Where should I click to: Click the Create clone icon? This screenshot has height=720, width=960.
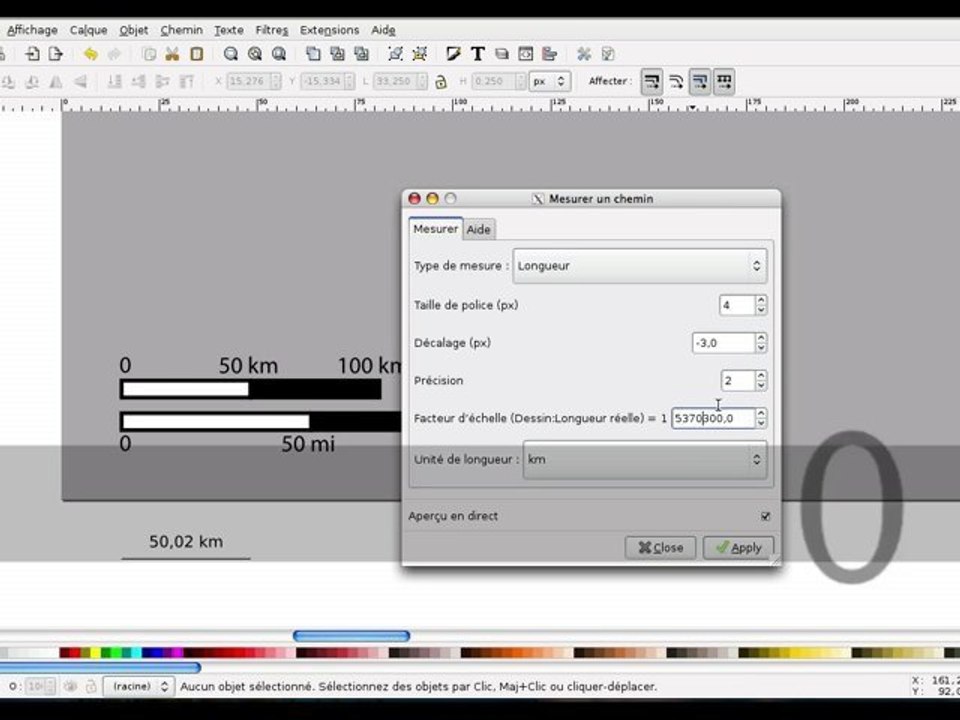337,54
